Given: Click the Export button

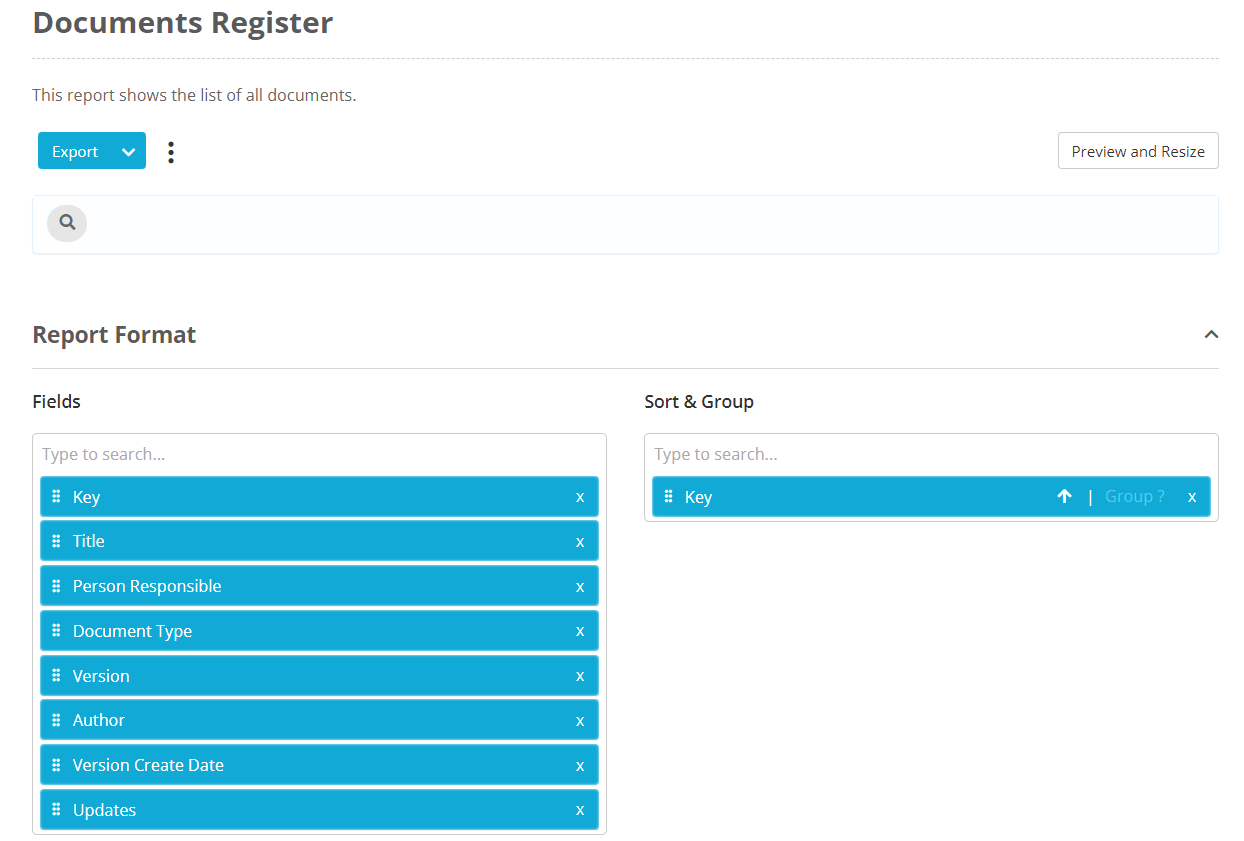Looking at the screenshot, I should (x=75, y=151).
